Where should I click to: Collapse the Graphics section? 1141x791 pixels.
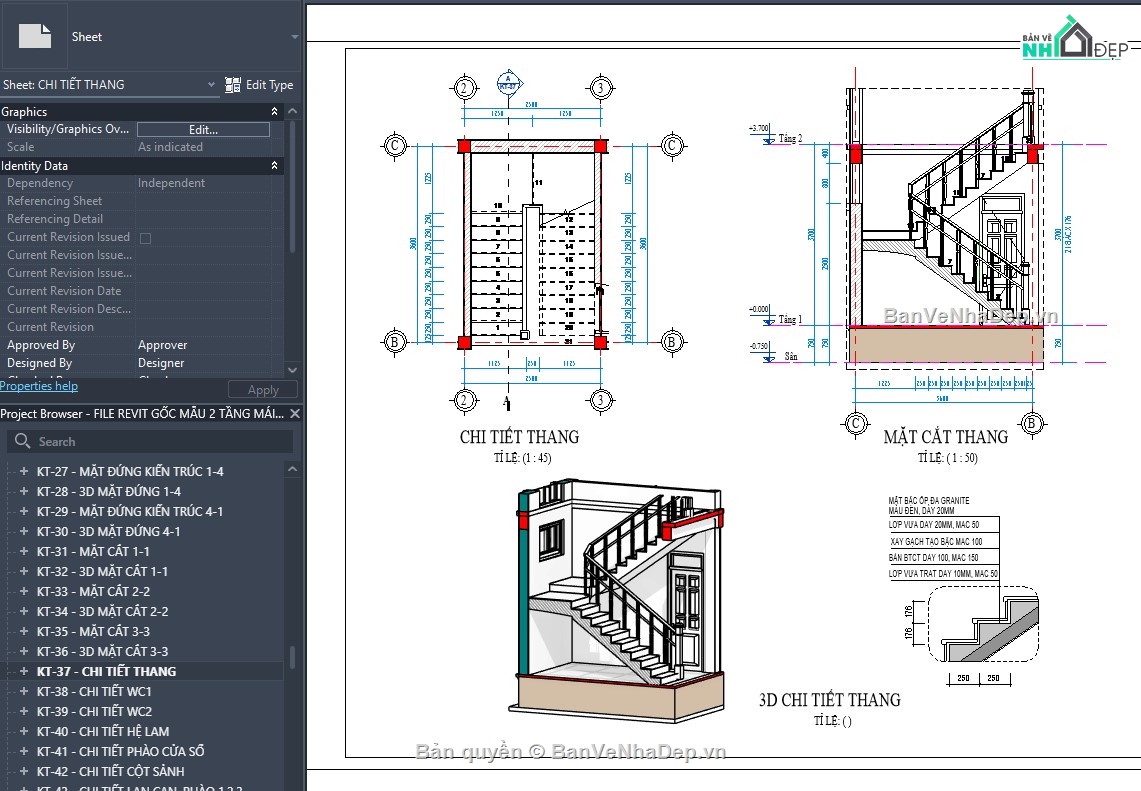point(274,111)
